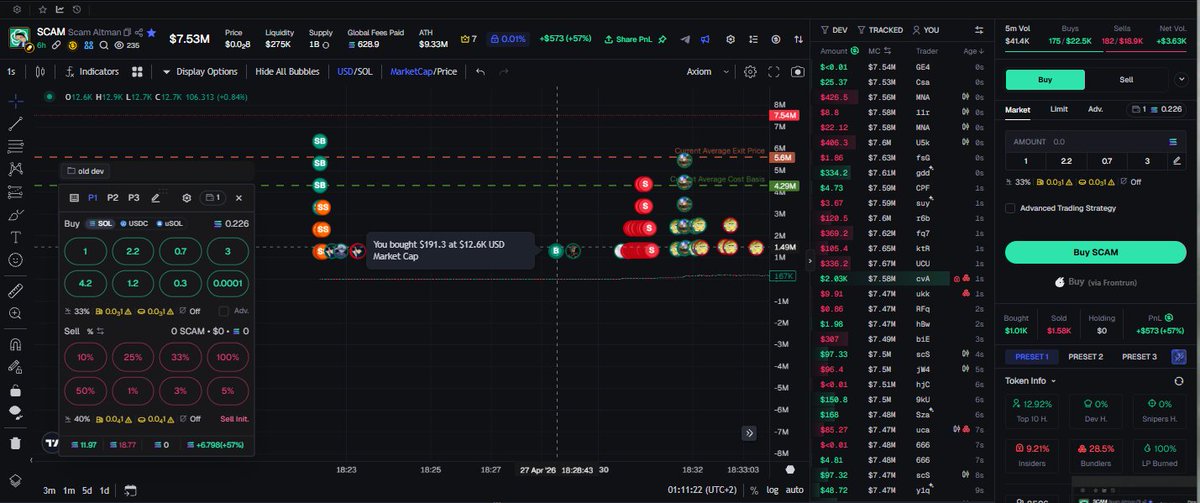Sort the trades table by Age
This screenshot has height=503, width=1200.
coord(974,50)
